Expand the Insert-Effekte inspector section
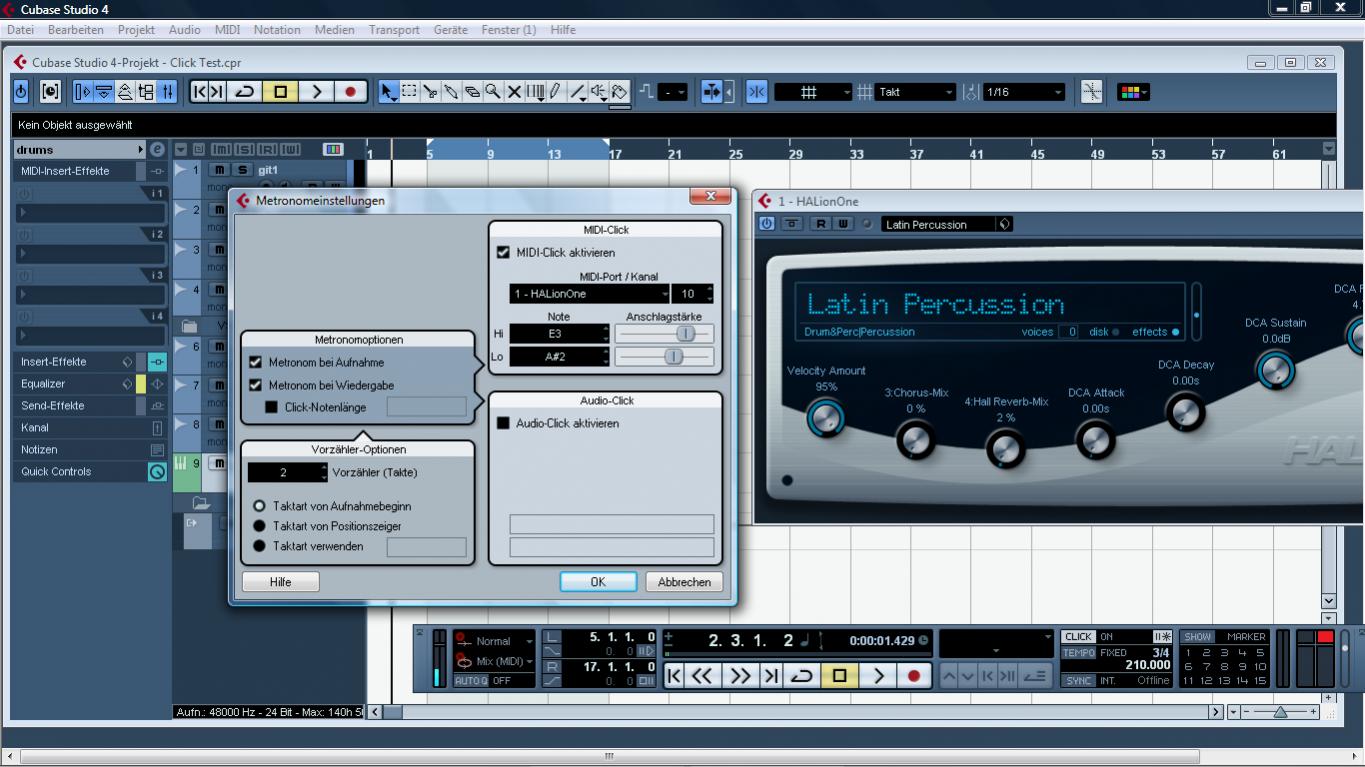Viewport: 1365px width, 767px height. [54, 362]
